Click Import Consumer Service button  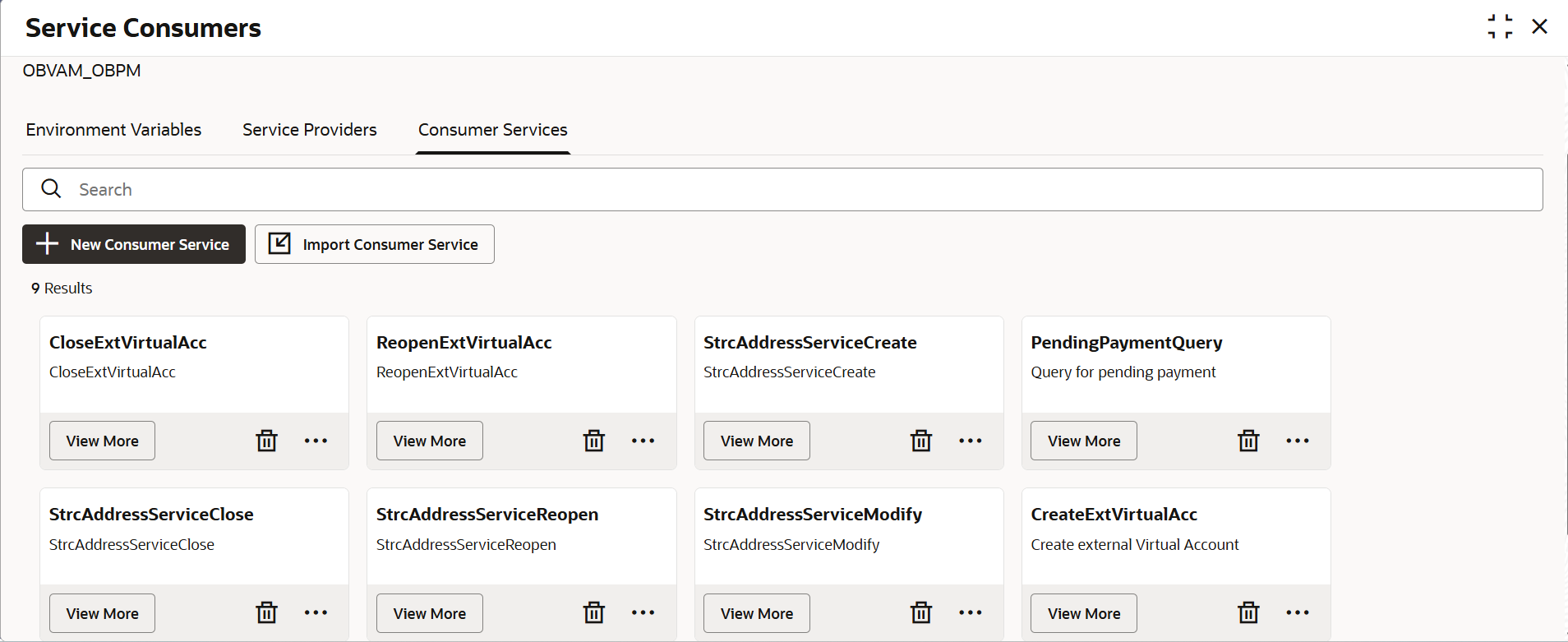pyautogui.click(x=375, y=244)
